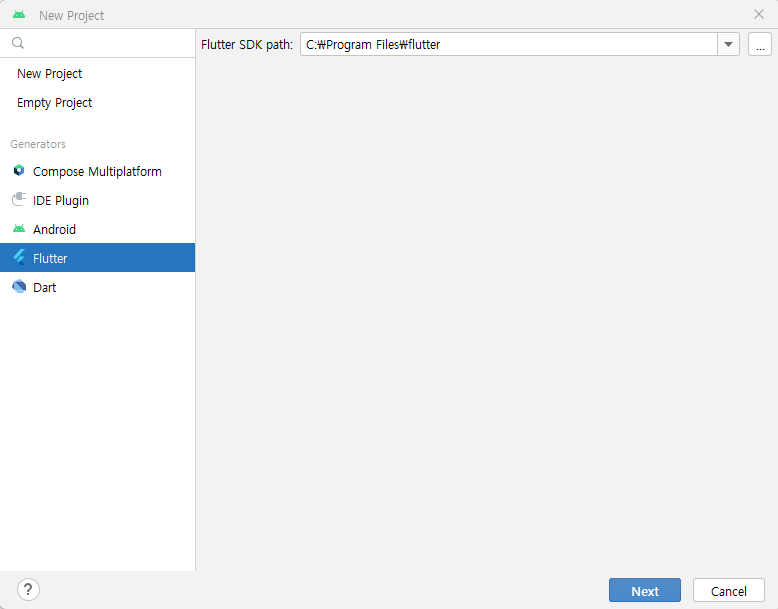Click the Cancel button
Image resolution: width=778 pixels, height=609 pixels.
click(x=728, y=590)
